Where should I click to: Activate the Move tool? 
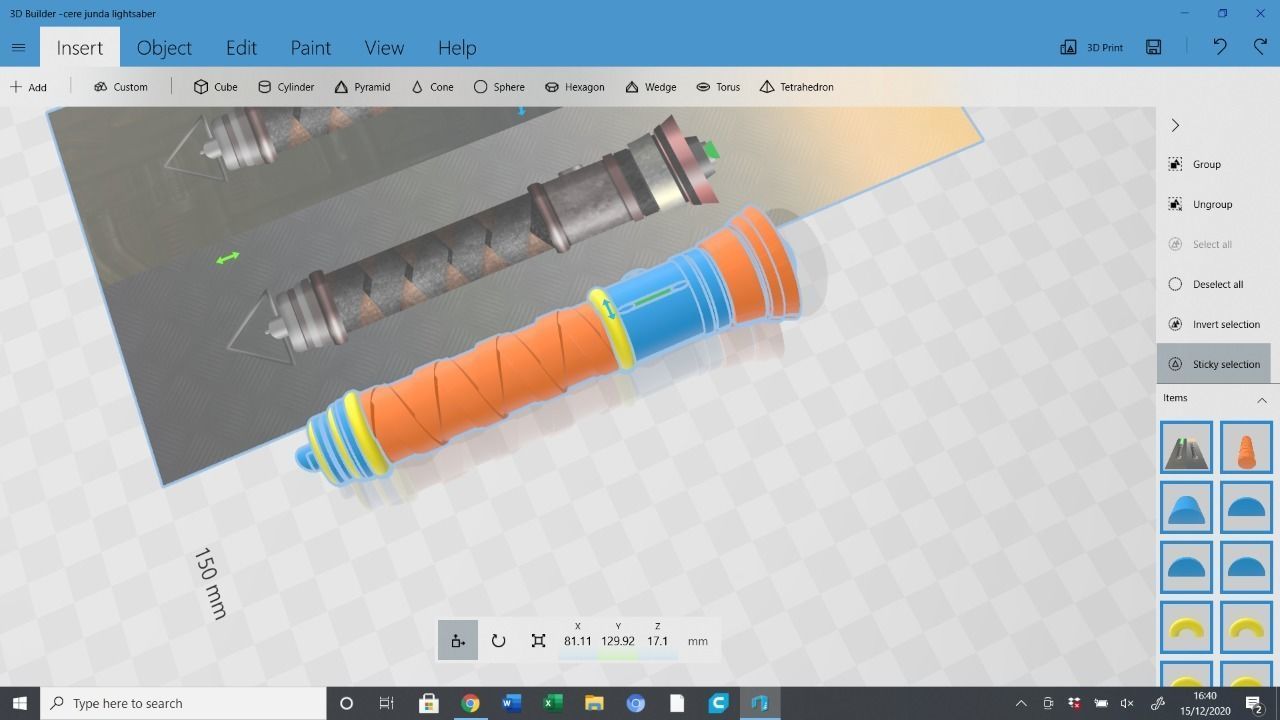(458, 641)
